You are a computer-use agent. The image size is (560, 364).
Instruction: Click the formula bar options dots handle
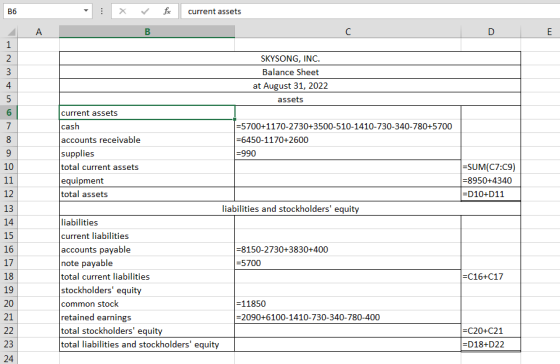102,11
